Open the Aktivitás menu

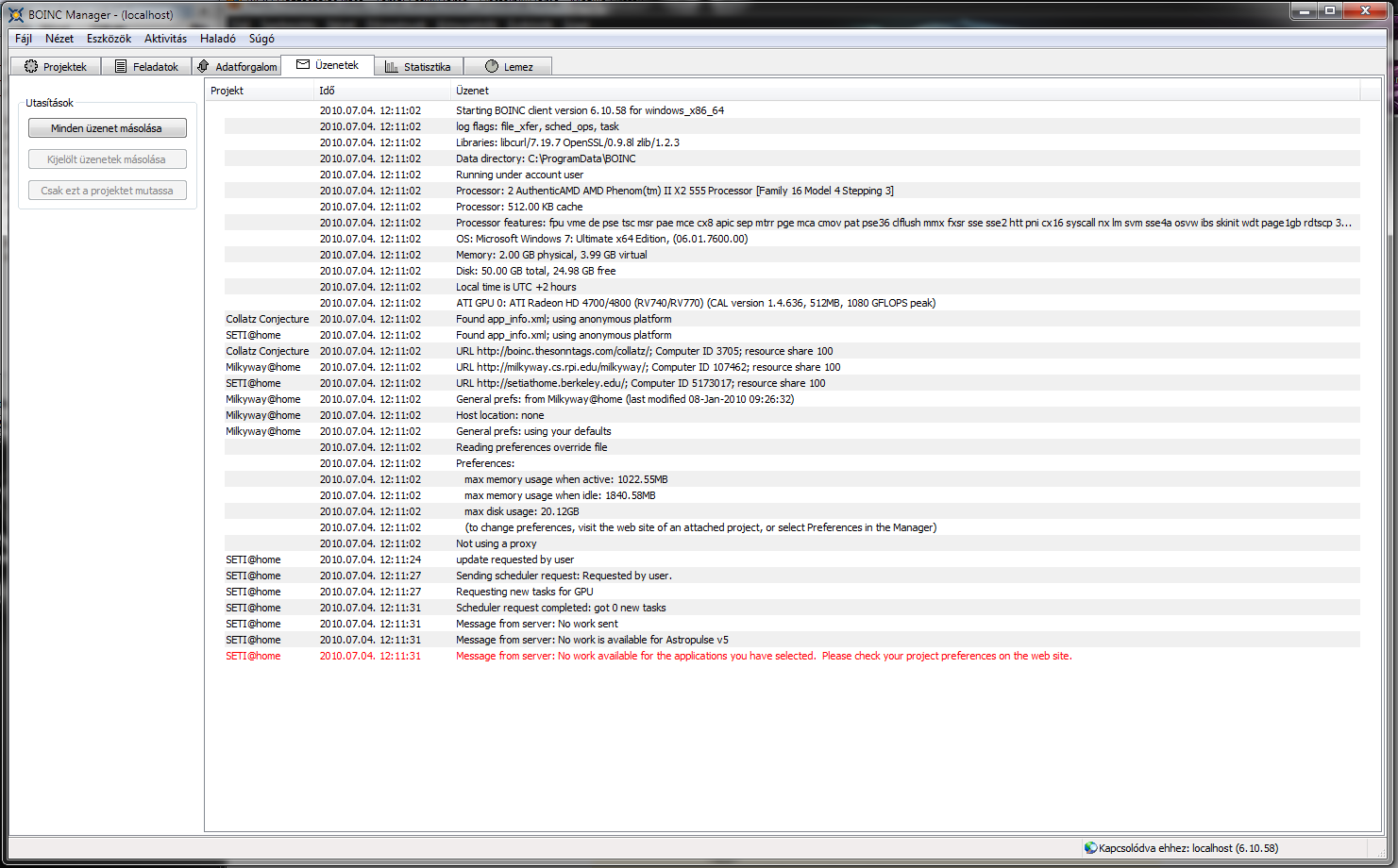click(165, 39)
